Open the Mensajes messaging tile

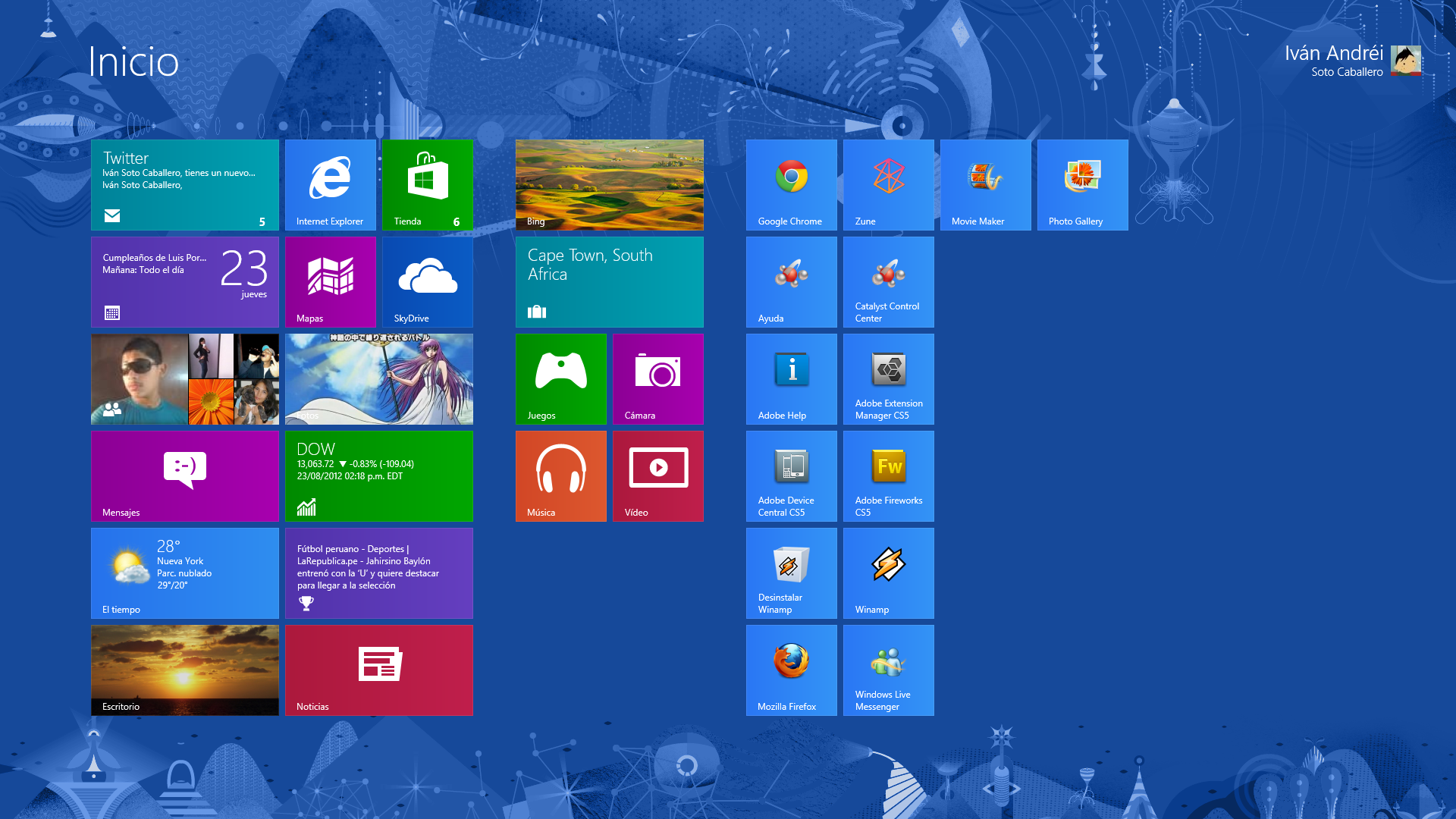[x=185, y=476]
